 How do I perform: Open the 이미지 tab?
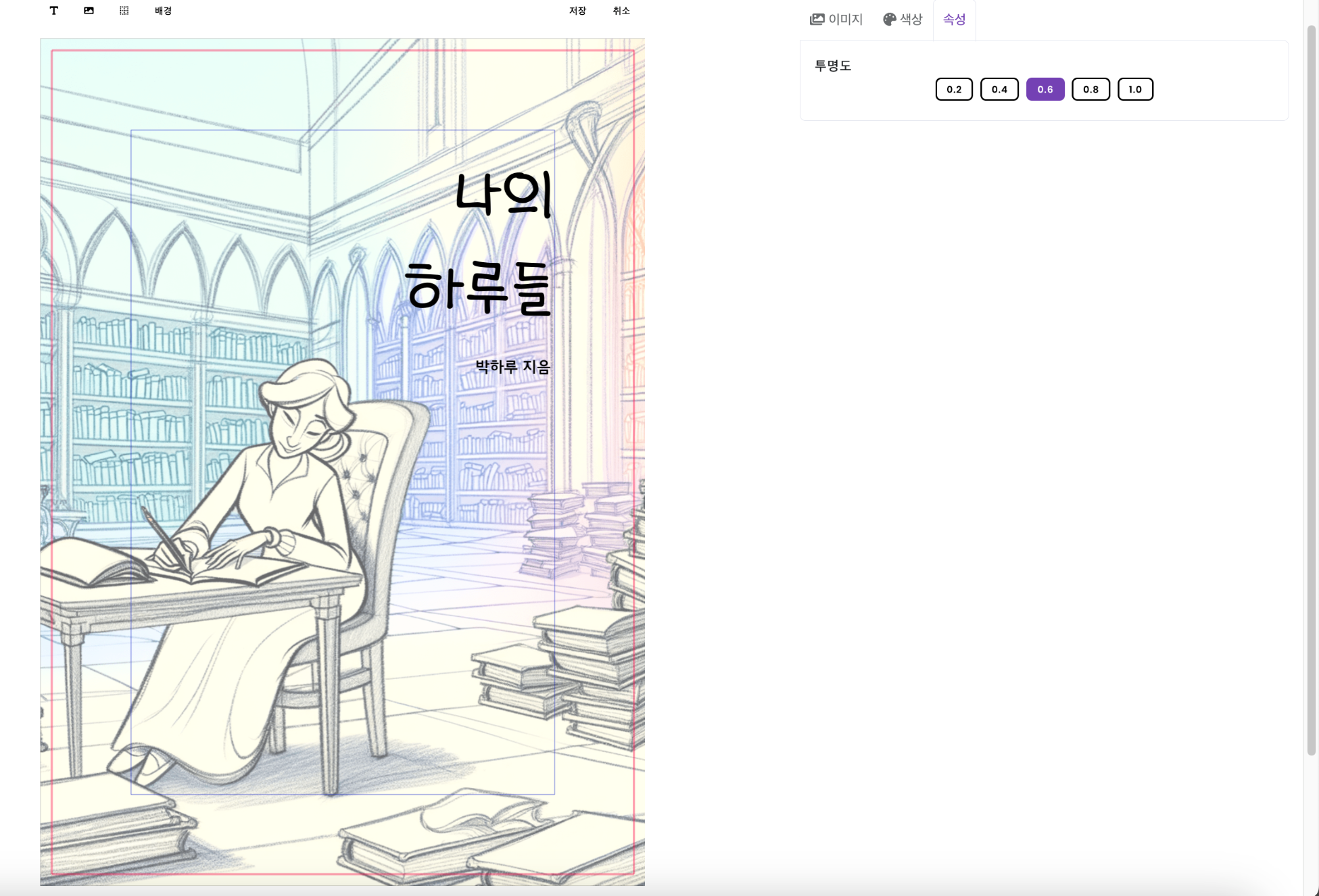click(836, 20)
